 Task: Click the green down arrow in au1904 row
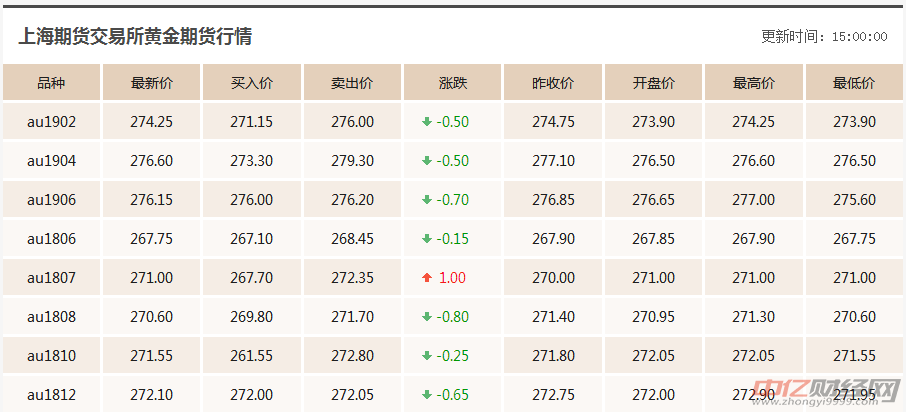coord(427,161)
